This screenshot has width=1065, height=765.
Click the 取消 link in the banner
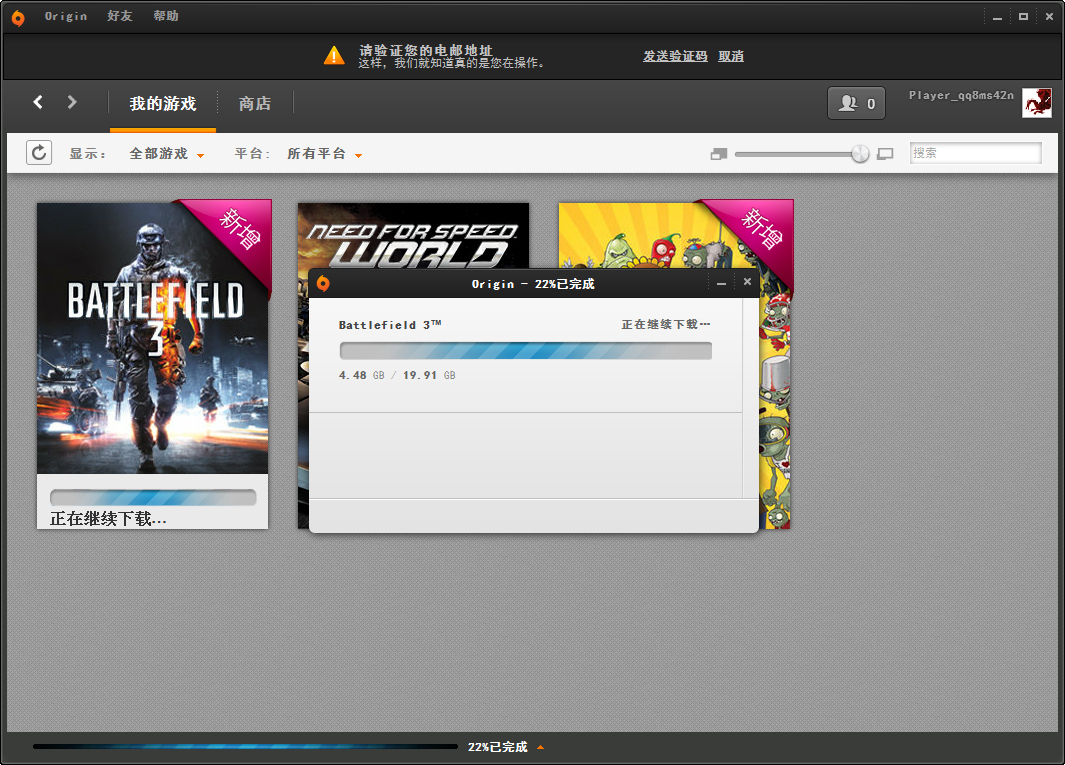pos(731,56)
